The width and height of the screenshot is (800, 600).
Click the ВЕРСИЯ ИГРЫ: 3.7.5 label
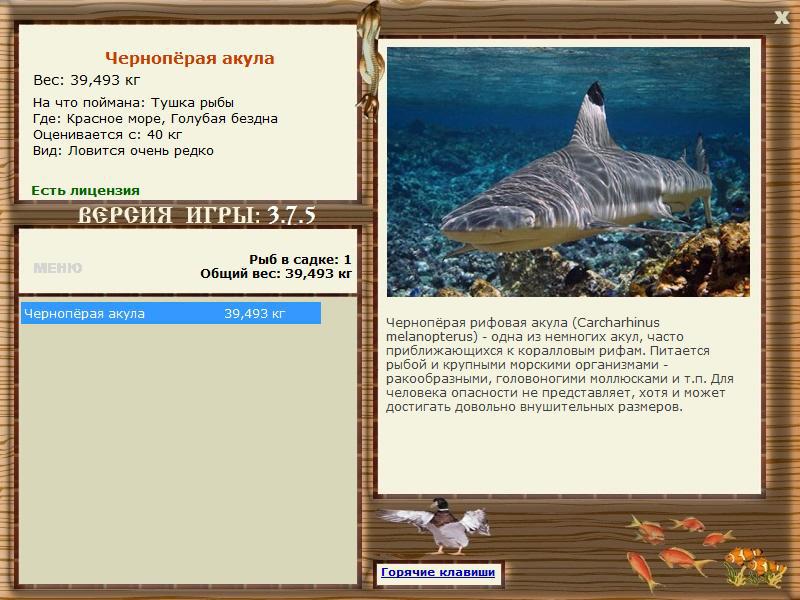pyautogui.click(x=196, y=215)
